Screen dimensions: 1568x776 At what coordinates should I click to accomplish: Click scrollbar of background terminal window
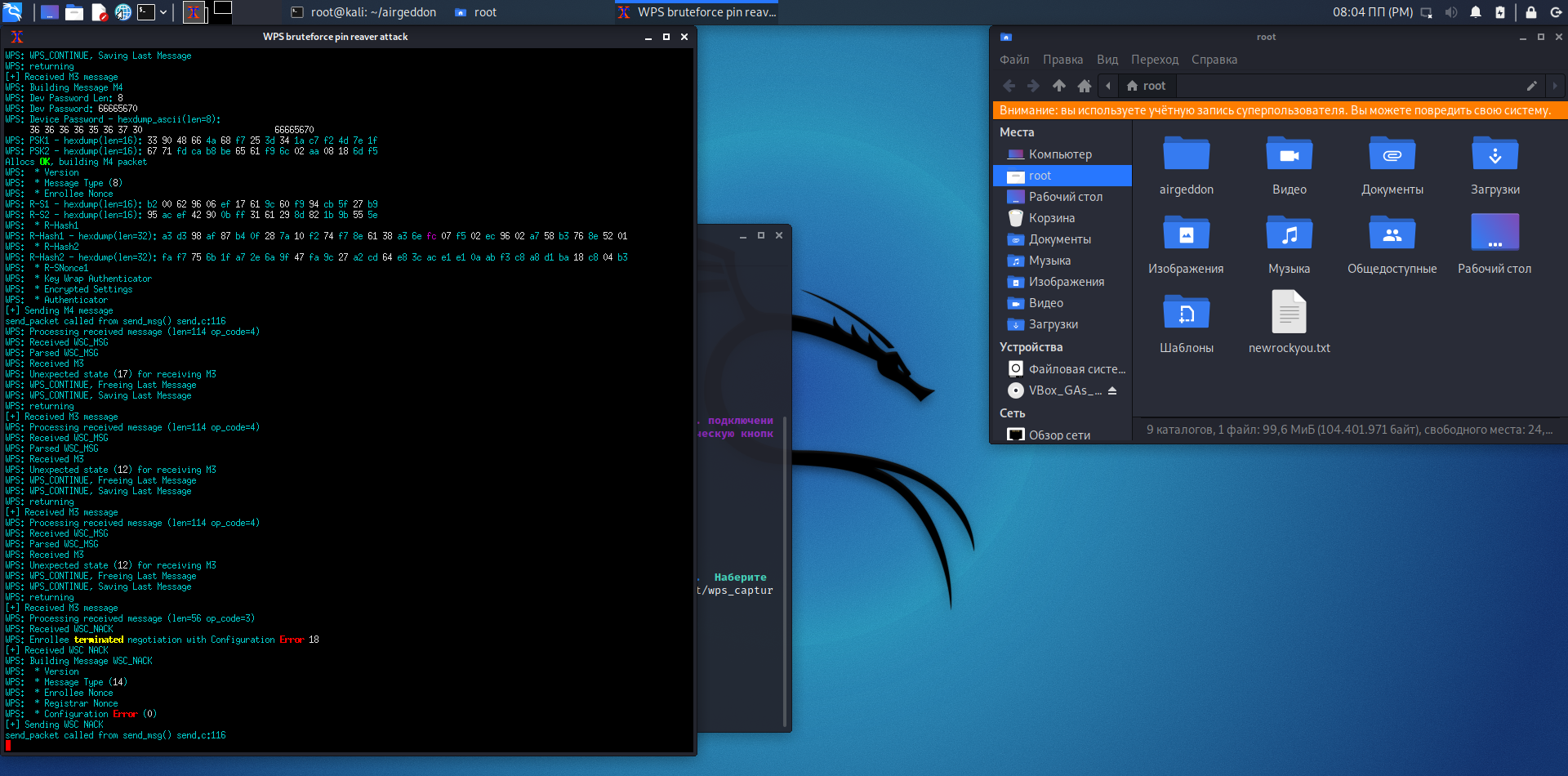coord(785,572)
